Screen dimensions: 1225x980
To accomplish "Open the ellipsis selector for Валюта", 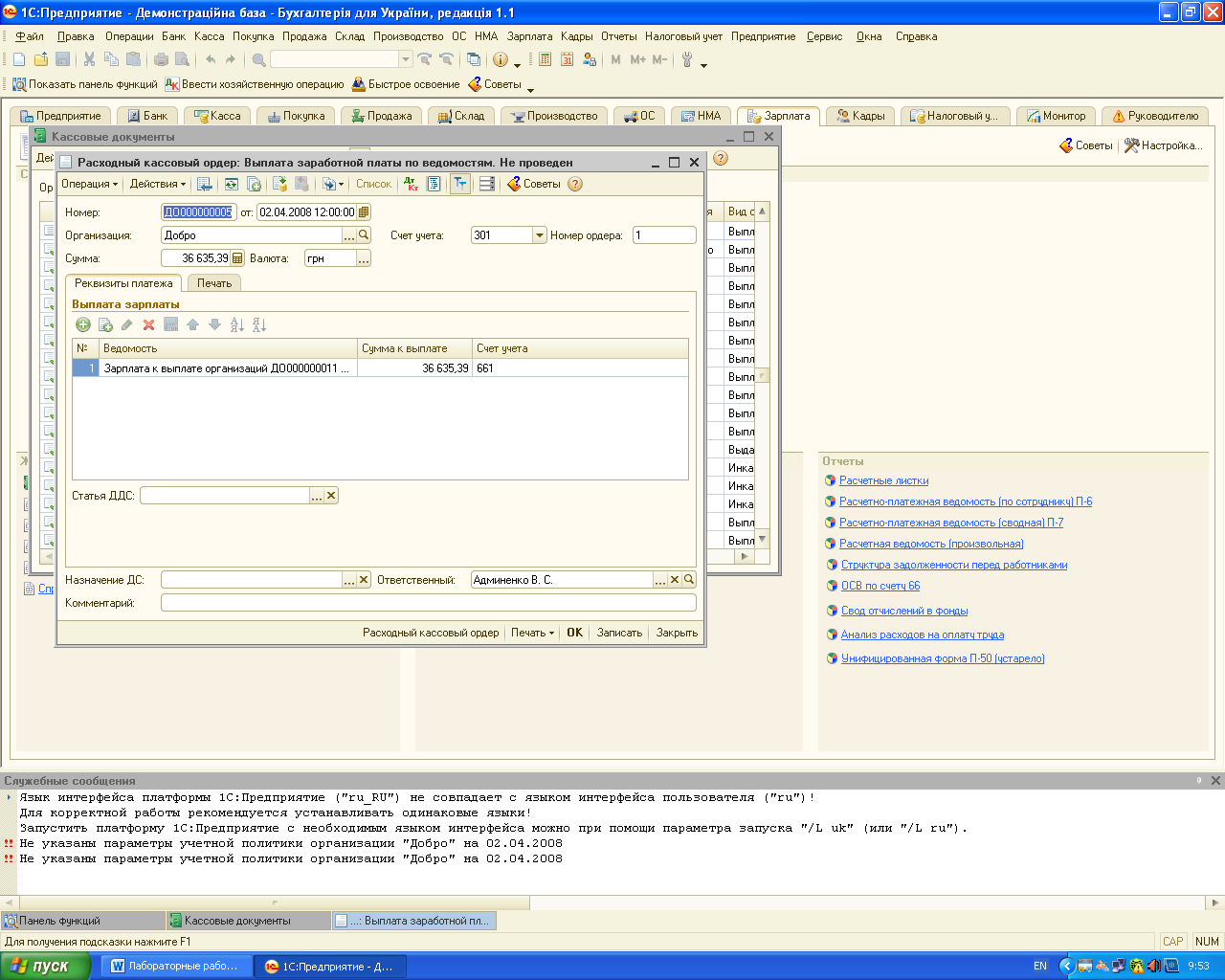I will pos(364,258).
